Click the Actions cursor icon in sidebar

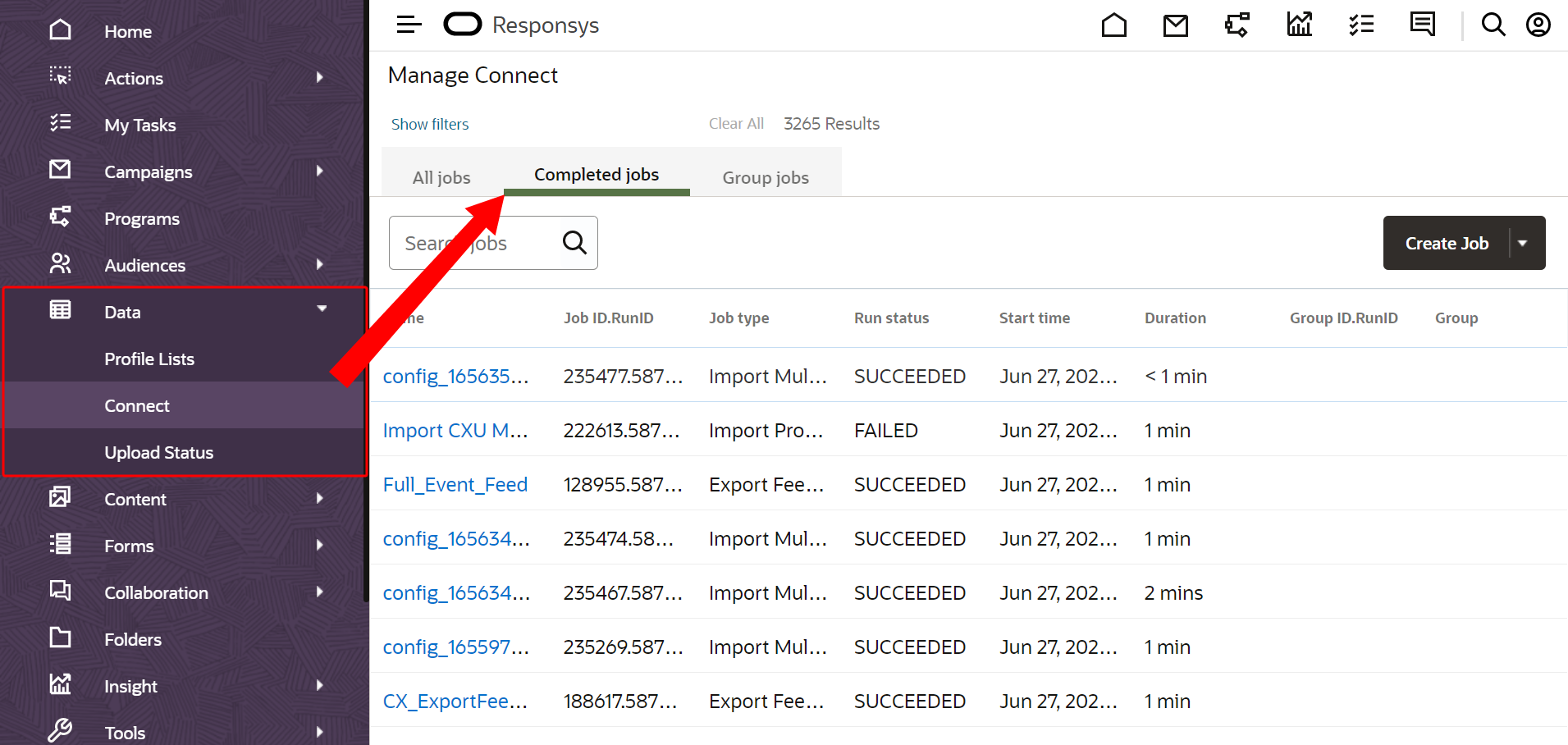pos(60,76)
